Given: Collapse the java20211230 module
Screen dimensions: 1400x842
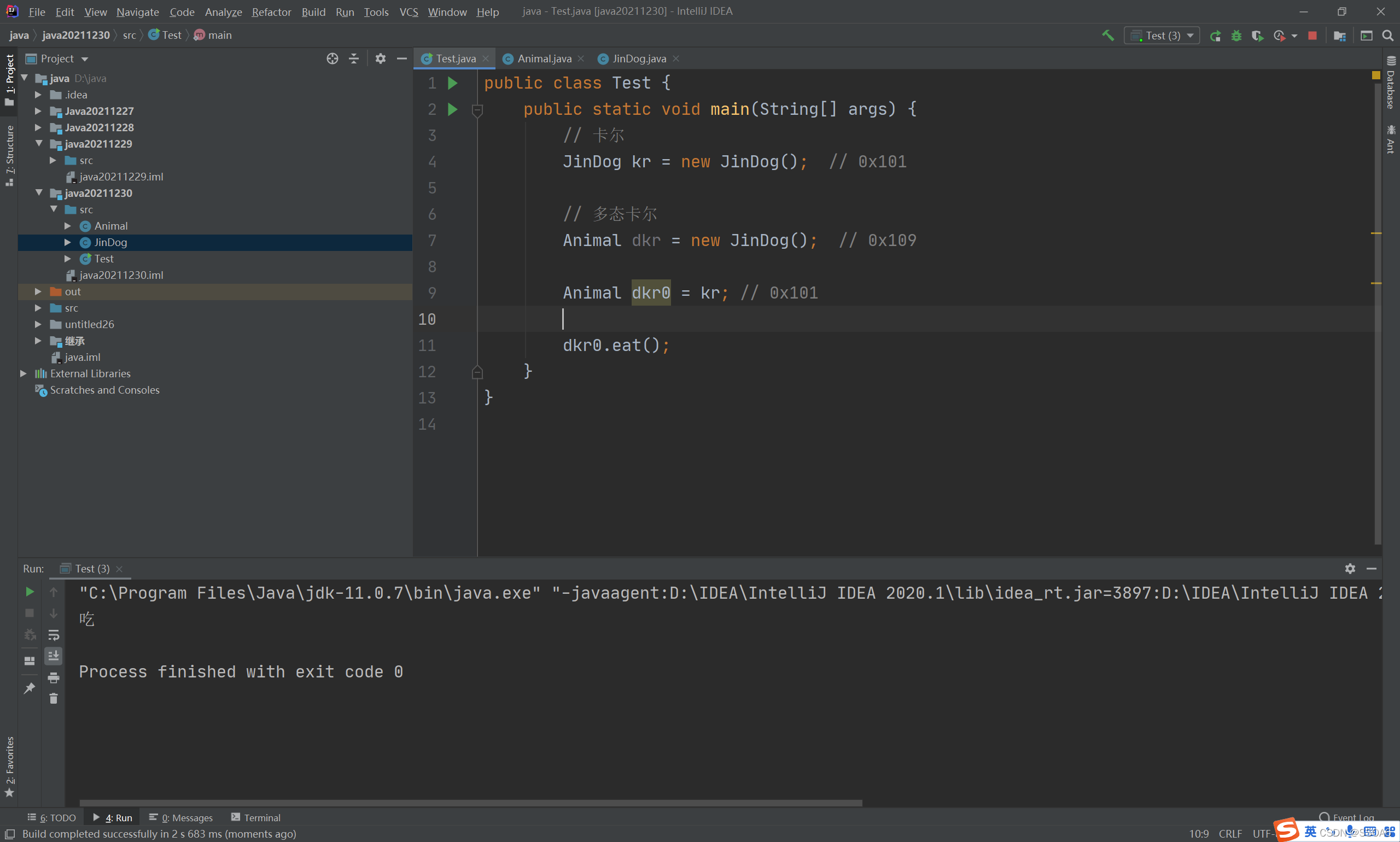Looking at the screenshot, I should tap(38, 193).
